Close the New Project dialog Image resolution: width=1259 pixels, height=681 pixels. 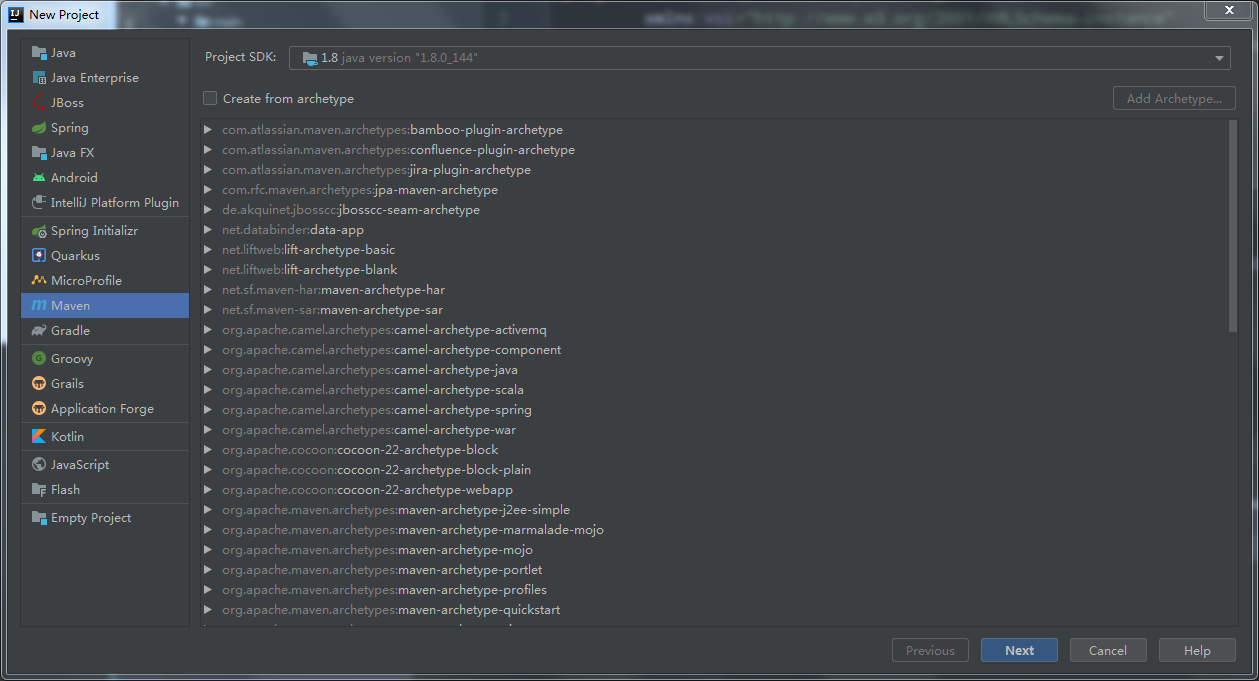1230,10
